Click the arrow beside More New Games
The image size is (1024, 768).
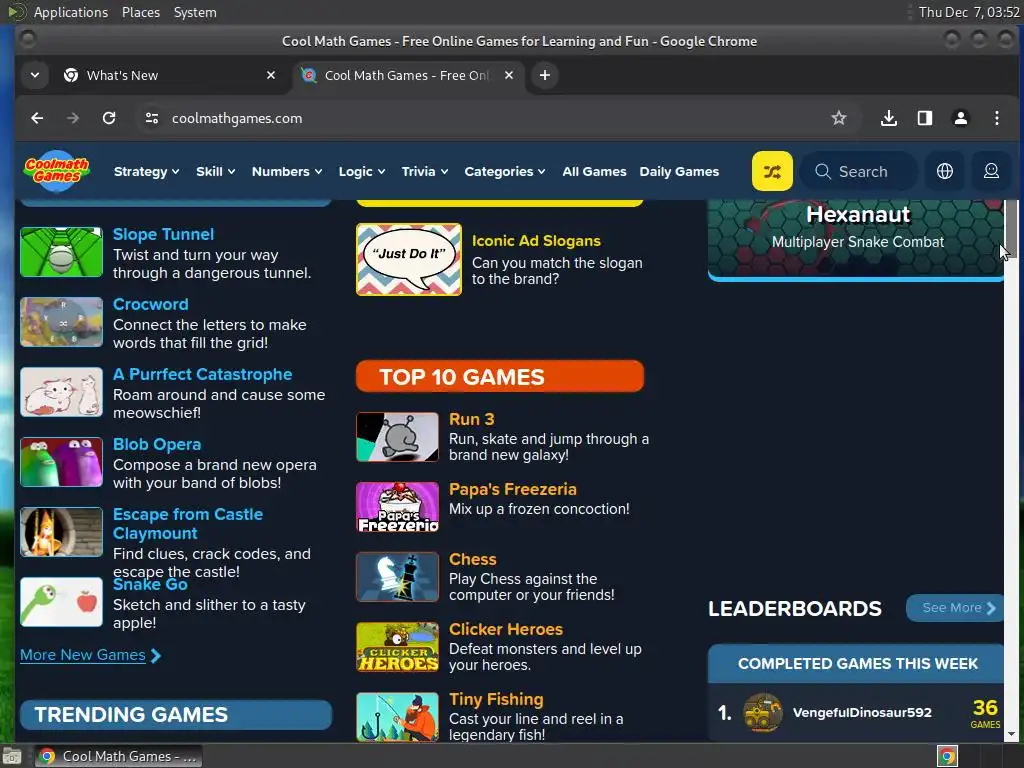pyautogui.click(x=156, y=655)
